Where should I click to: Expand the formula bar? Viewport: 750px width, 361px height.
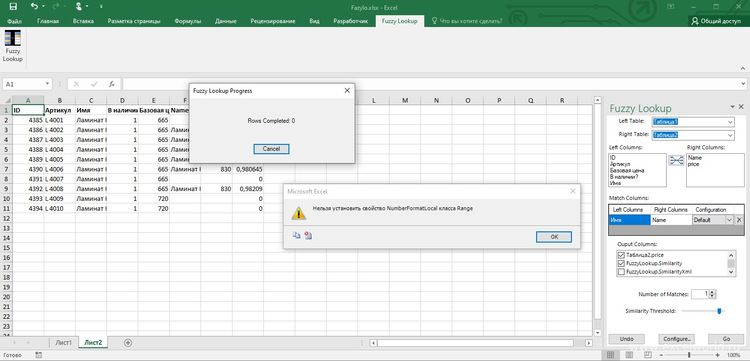(x=742, y=84)
